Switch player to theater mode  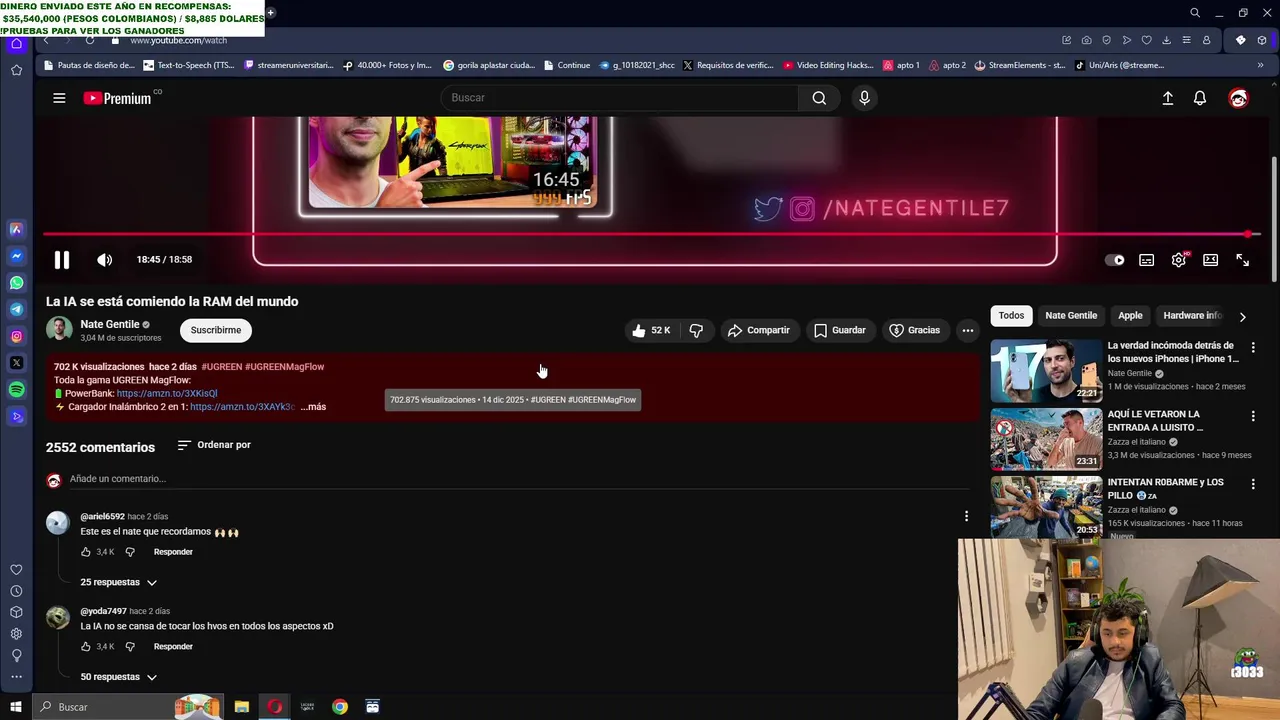point(1210,260)
